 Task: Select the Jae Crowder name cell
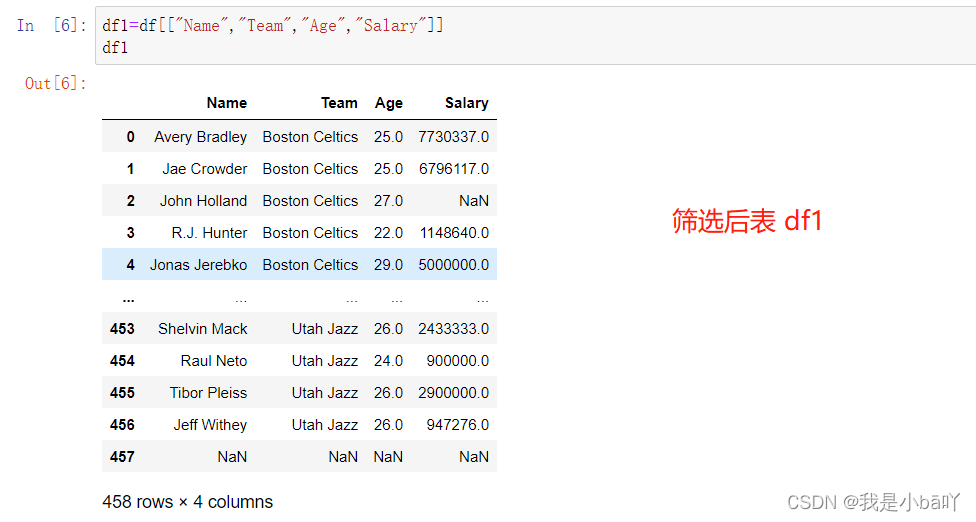pyautogui.click(x=205, y=169)
